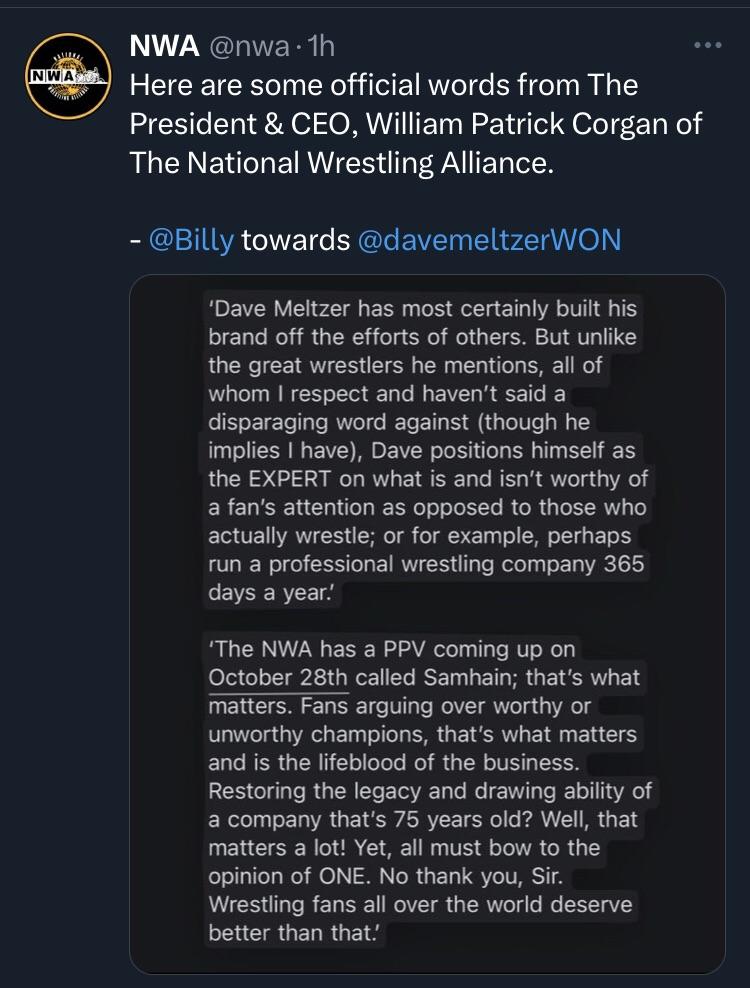
Task: Open the attached statement image
Action: coord(427,624)
